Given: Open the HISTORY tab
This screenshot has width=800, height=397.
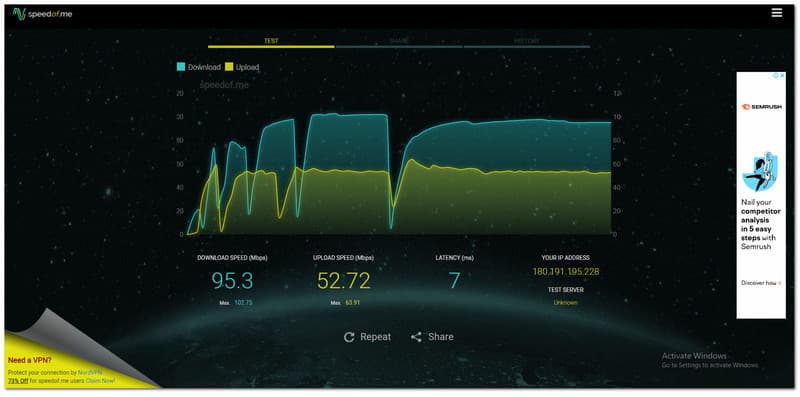Looking at the screenshot, I should coord(527,41).
